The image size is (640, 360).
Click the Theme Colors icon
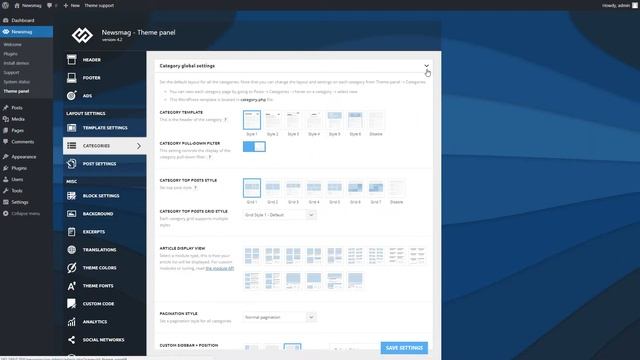coord(71,268)
